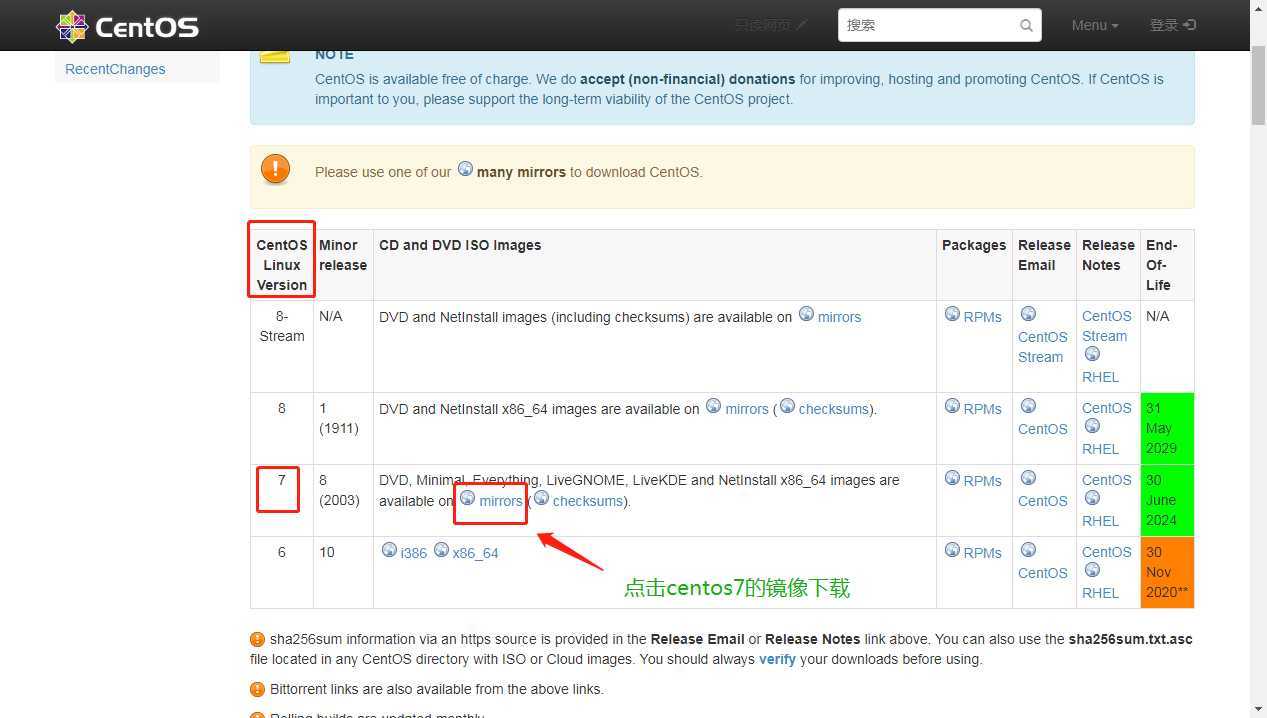Click the orange warning icon in mirrors notice
Image resolution: width=1267 pixels, height=718 pixels.
click(x=275, y=169)
